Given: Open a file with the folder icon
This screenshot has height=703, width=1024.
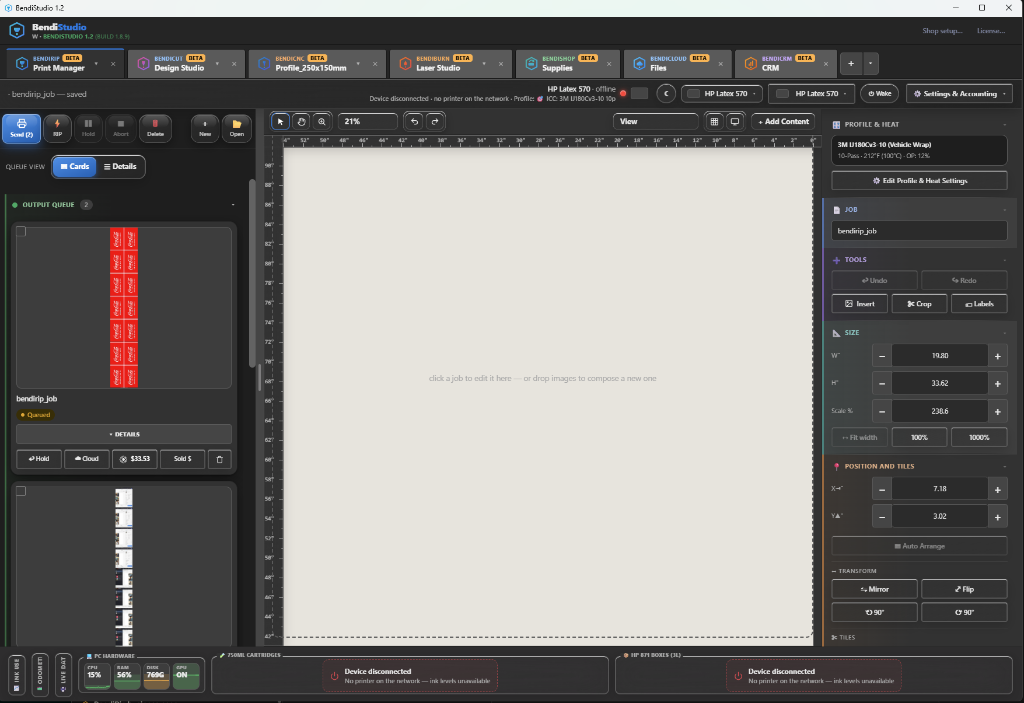Looking at the screenshot, I should point(236,128).
